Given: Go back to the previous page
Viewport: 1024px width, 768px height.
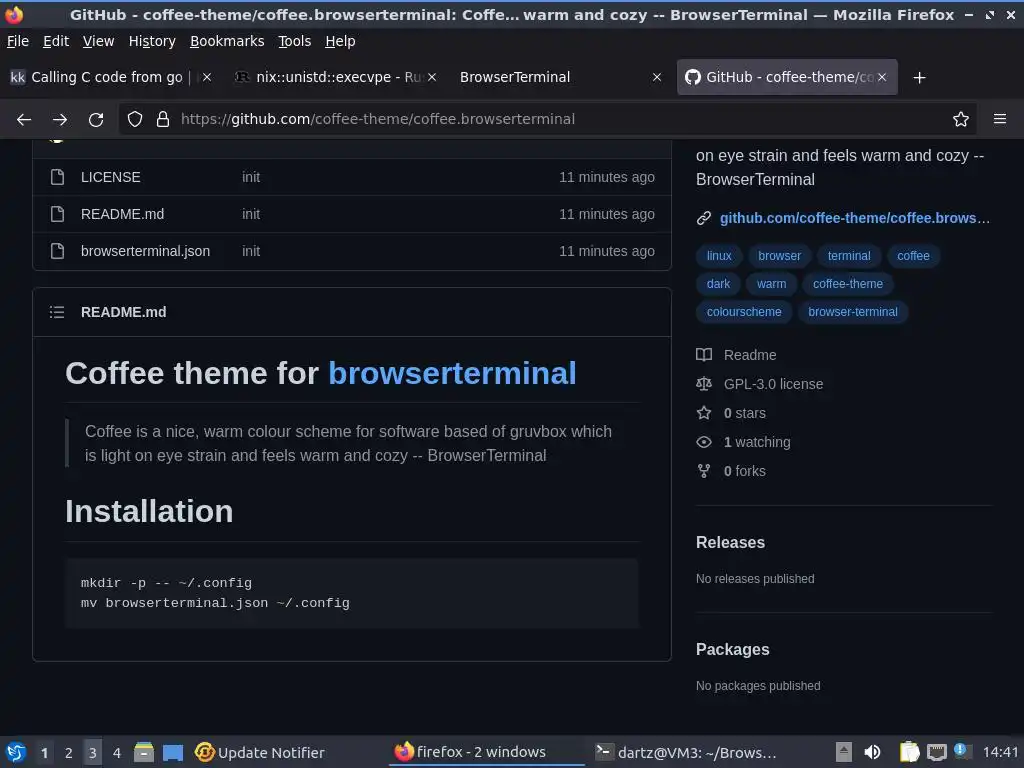Looking at the screenshot, I should (x=24, y=120).
